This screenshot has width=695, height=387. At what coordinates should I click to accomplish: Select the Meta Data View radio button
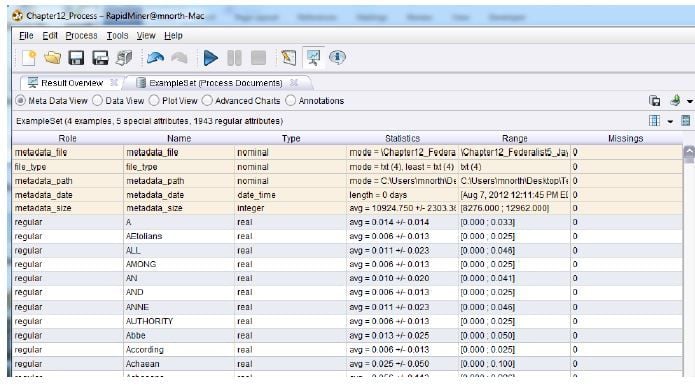(x=20, y=101)
